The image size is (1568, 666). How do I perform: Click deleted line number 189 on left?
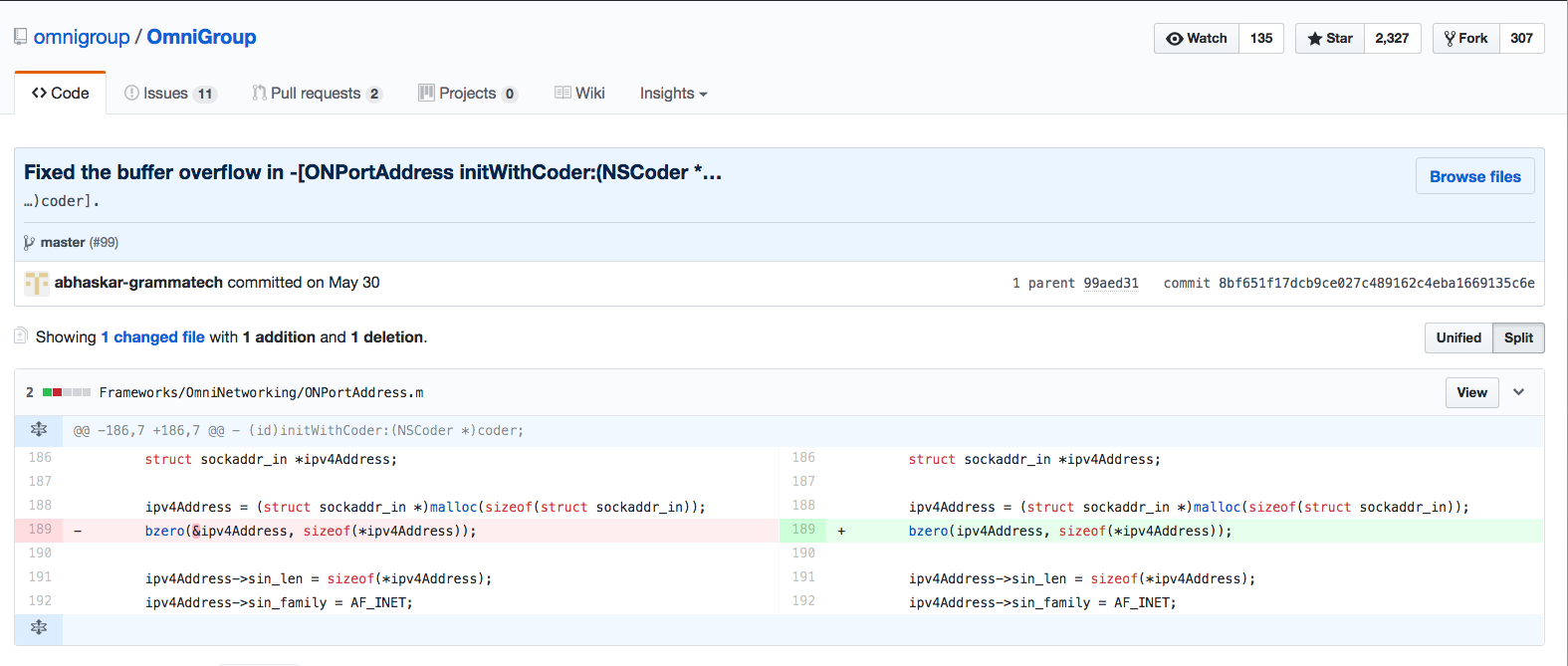(40, 530)
